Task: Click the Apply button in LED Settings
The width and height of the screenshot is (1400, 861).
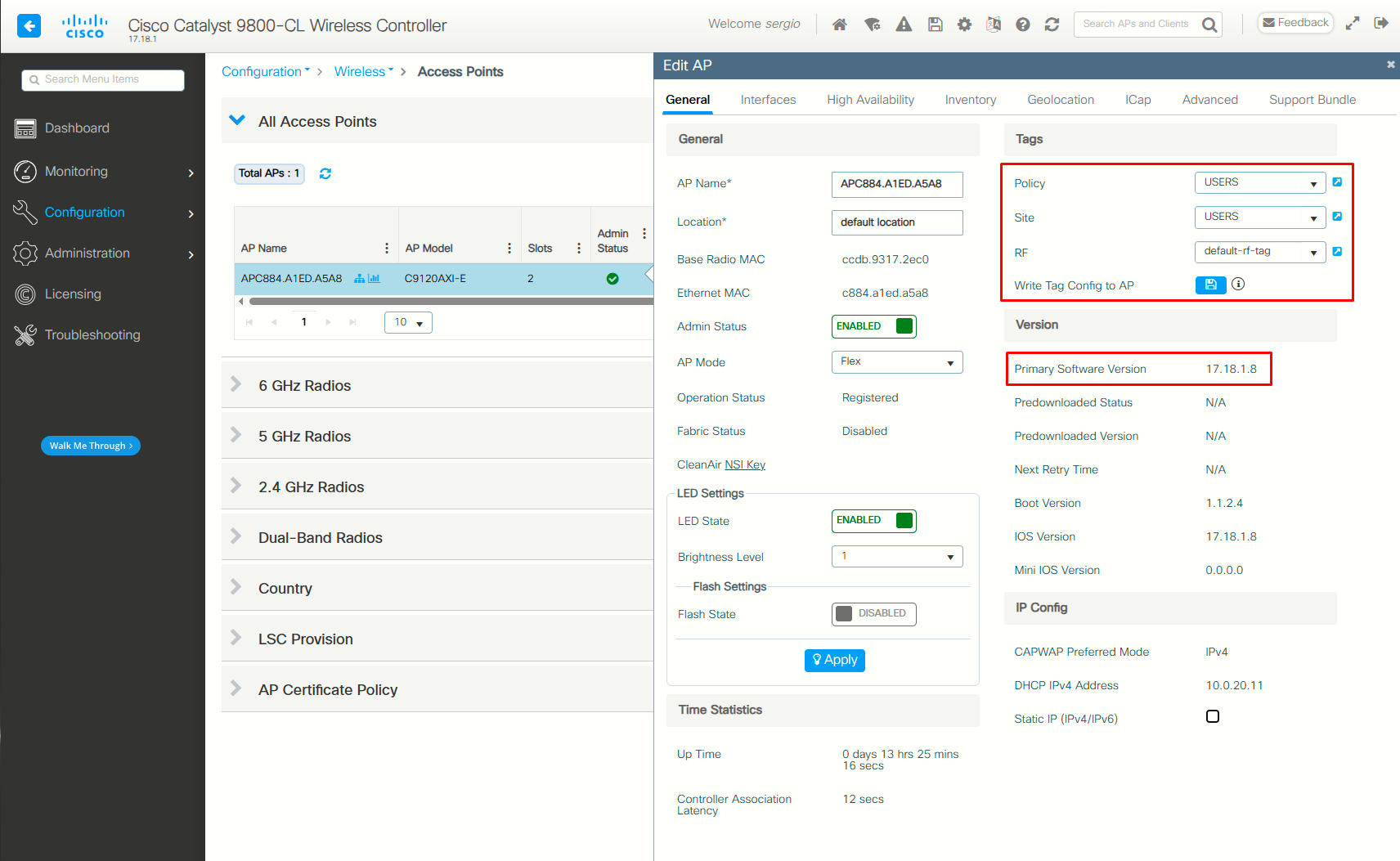Action: (x=835, y=660)
